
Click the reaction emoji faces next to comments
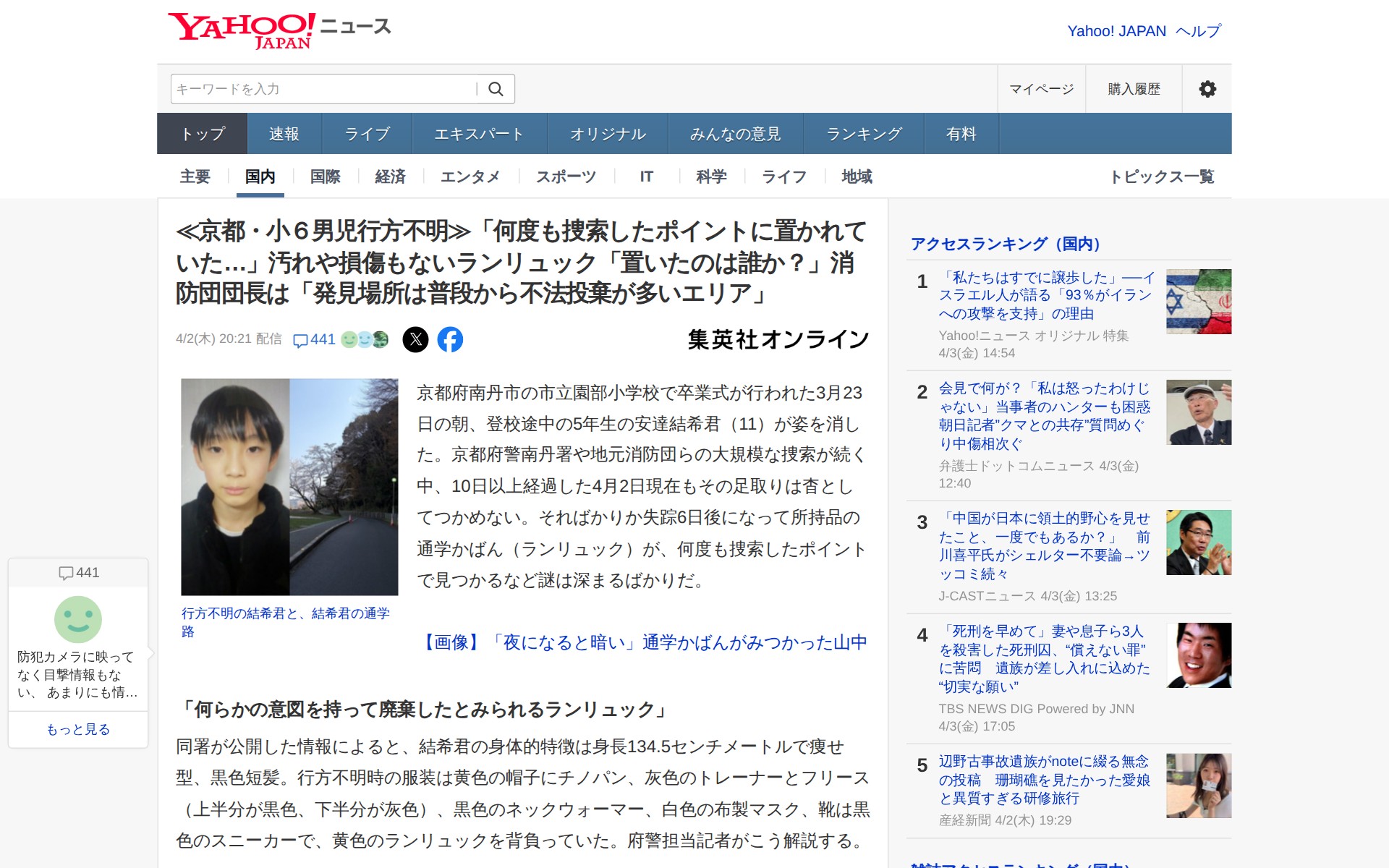click(x=365, y=339)
